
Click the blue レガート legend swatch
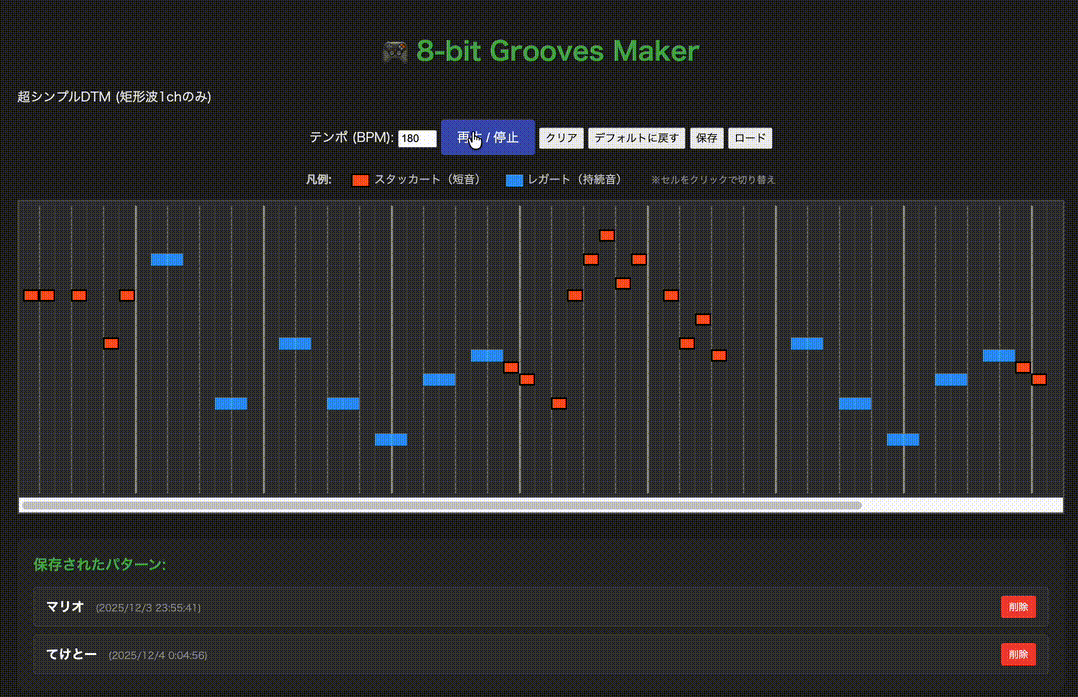click(x=514, y=180)
